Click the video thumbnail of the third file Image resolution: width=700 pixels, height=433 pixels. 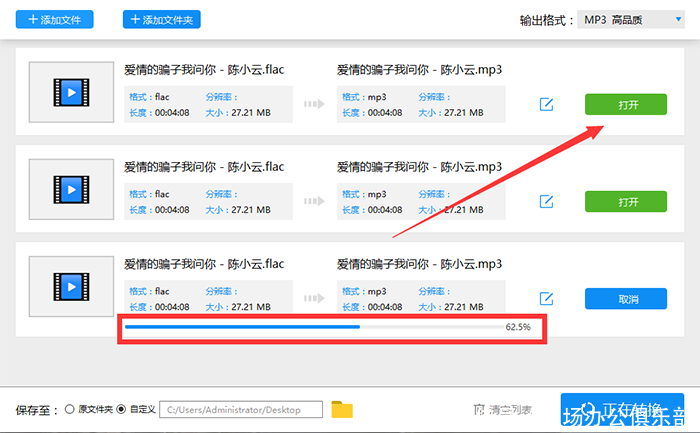click(x=71, y=287)
